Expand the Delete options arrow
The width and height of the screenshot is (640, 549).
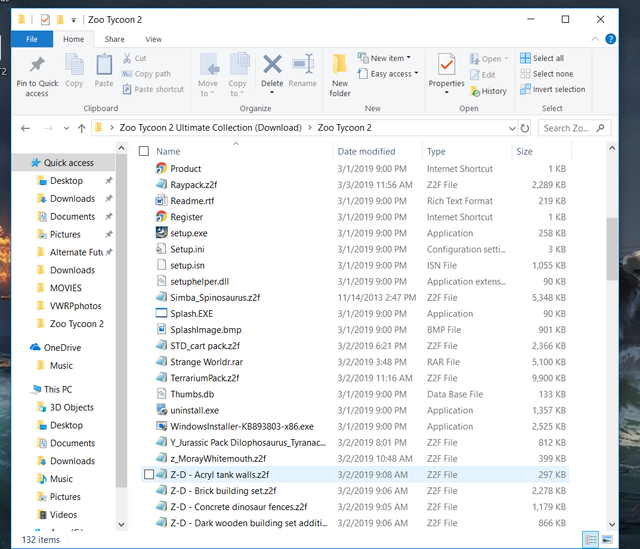[272, 93]
